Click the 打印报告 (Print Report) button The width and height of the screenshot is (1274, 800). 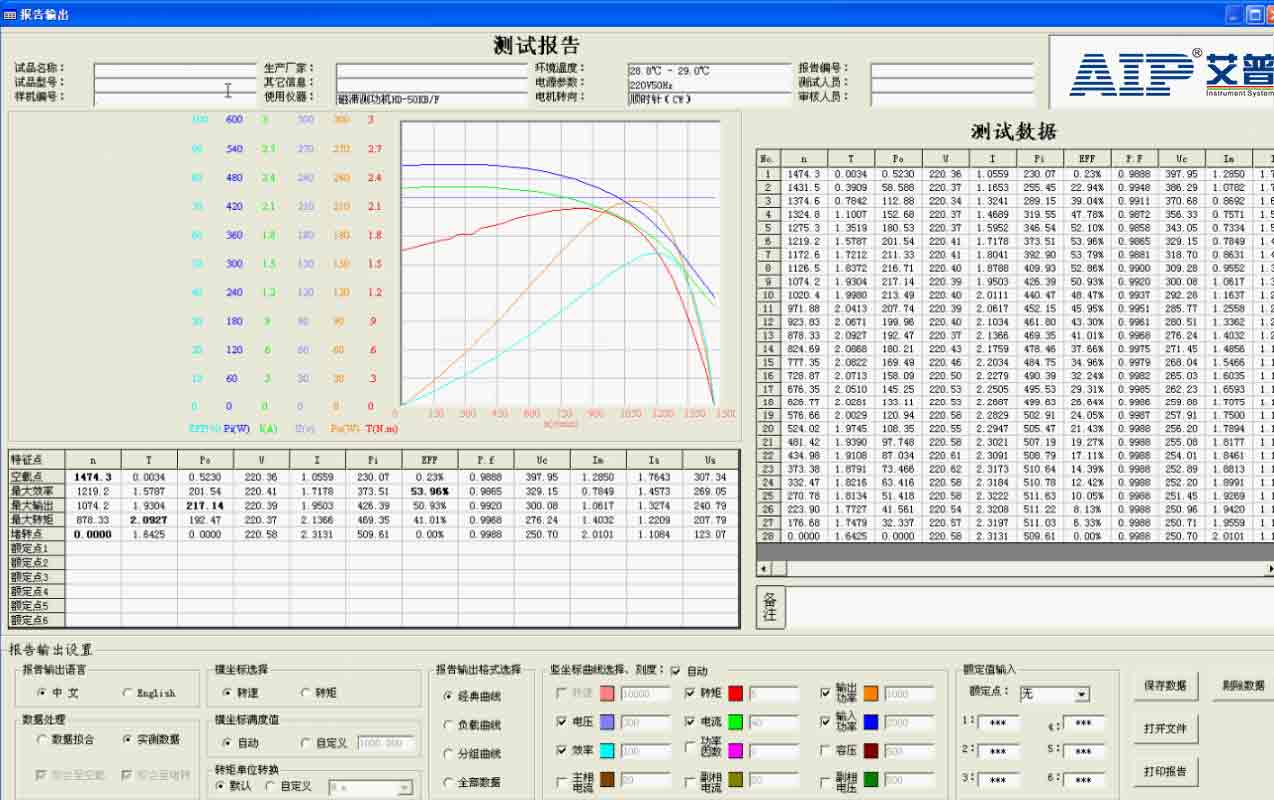pos(1165,772)
